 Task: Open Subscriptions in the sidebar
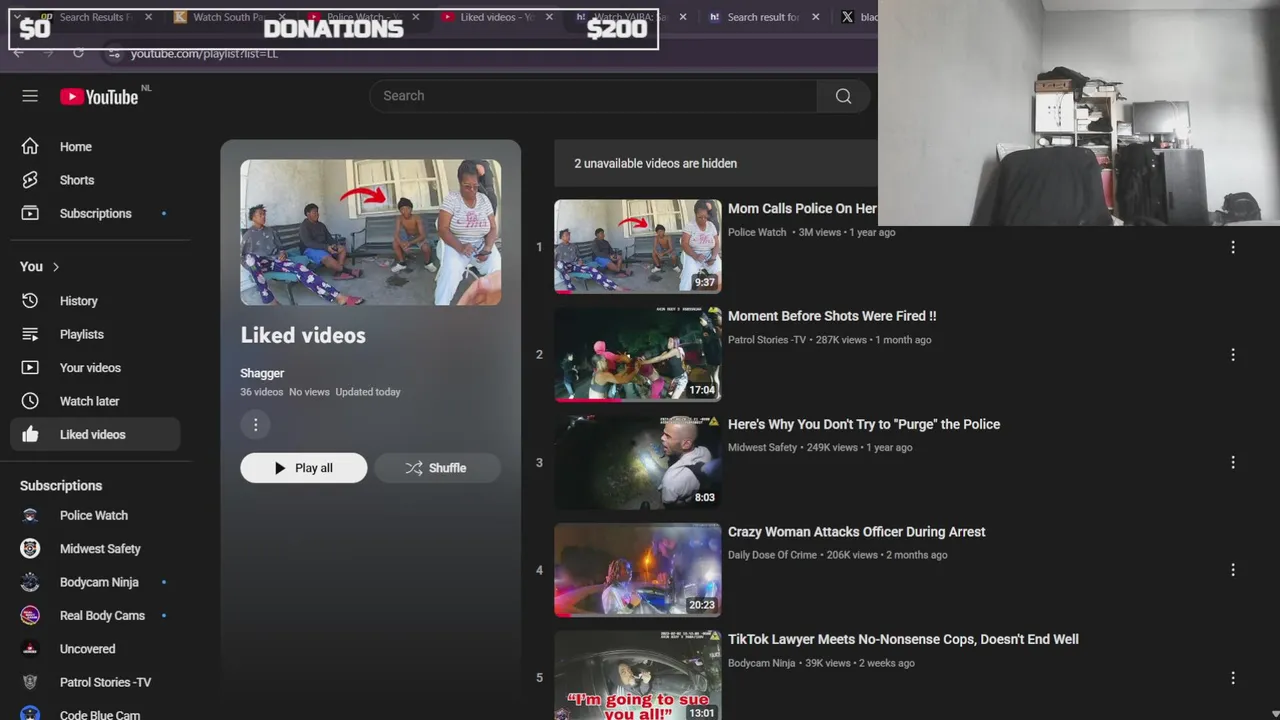pos(95,214)
